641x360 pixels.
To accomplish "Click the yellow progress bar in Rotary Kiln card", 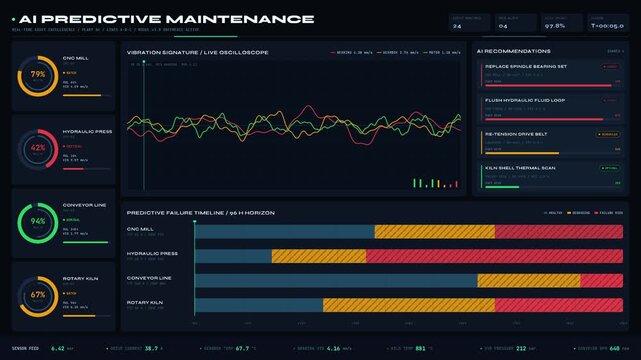I will pos(79,316).
